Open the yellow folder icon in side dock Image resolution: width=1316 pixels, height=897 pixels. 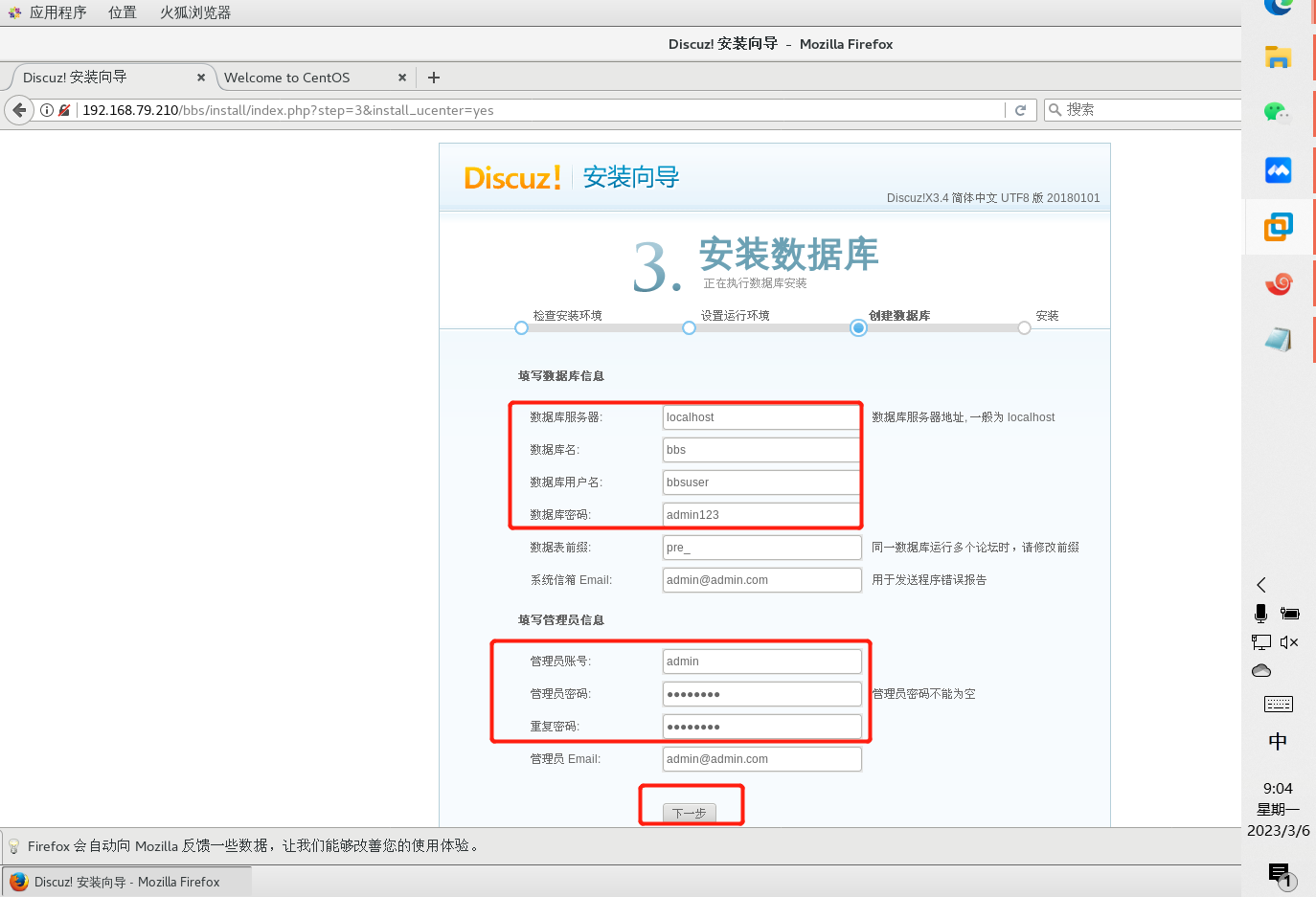pos(1278,57)
